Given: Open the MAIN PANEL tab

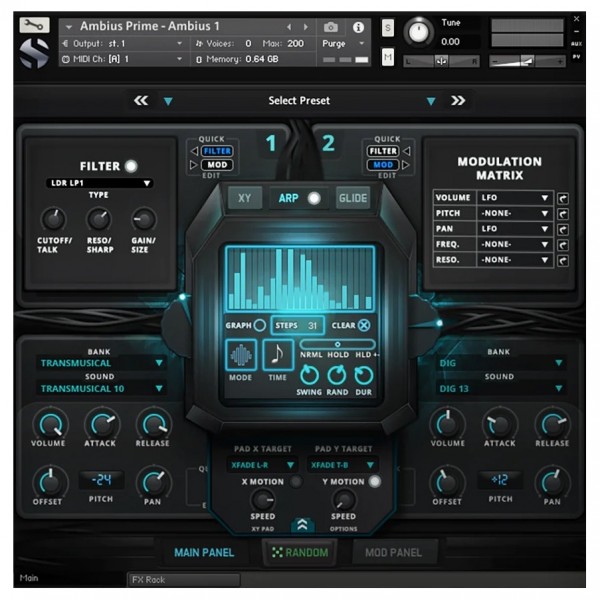Looking at the screenshot, I should [x=204, y=553].
